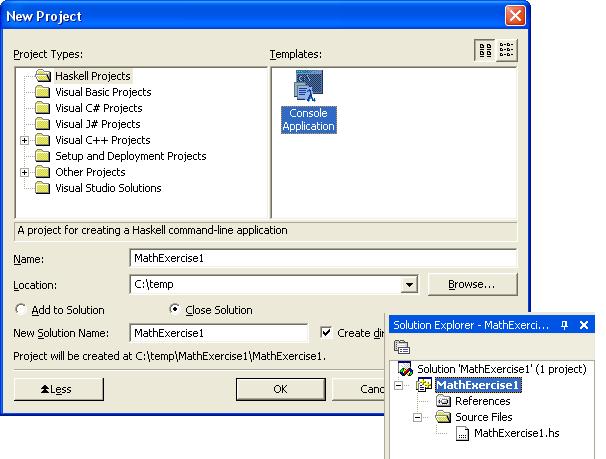The width and height of the screenshot is (606, 459).
Task: Select Haskell Projects in project types
Action: (93, 76)
